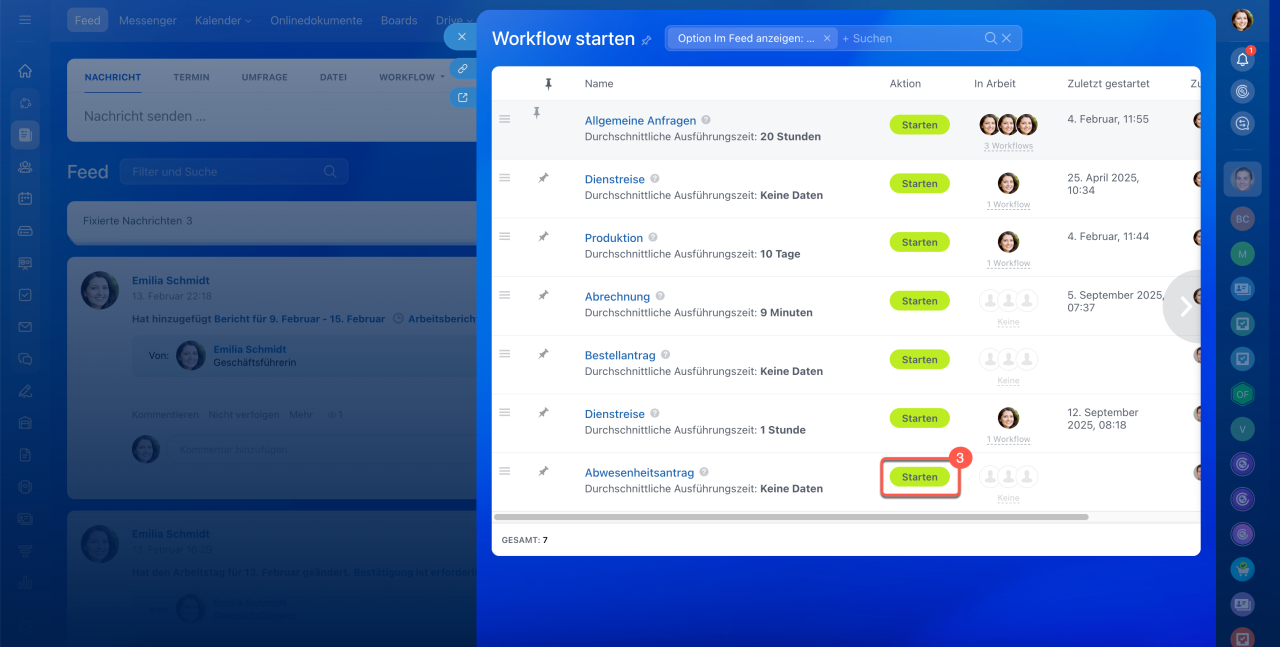Viewport: 1280px width, 647px height.
Task: Open the home icon in left sidebar
Action: pos(25,71)
